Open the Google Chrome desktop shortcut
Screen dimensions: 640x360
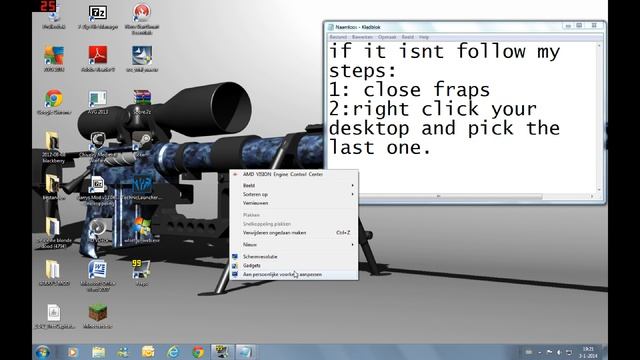54,102
